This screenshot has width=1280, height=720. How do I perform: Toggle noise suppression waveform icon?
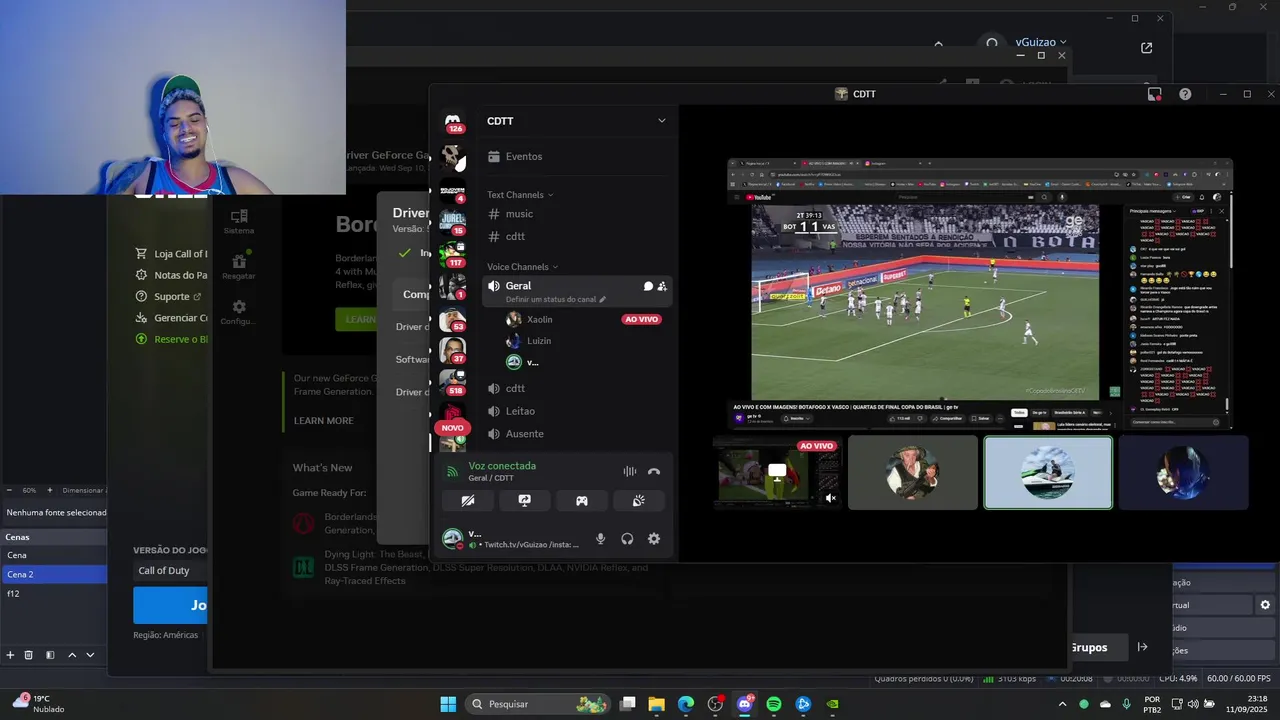(630, 471)
